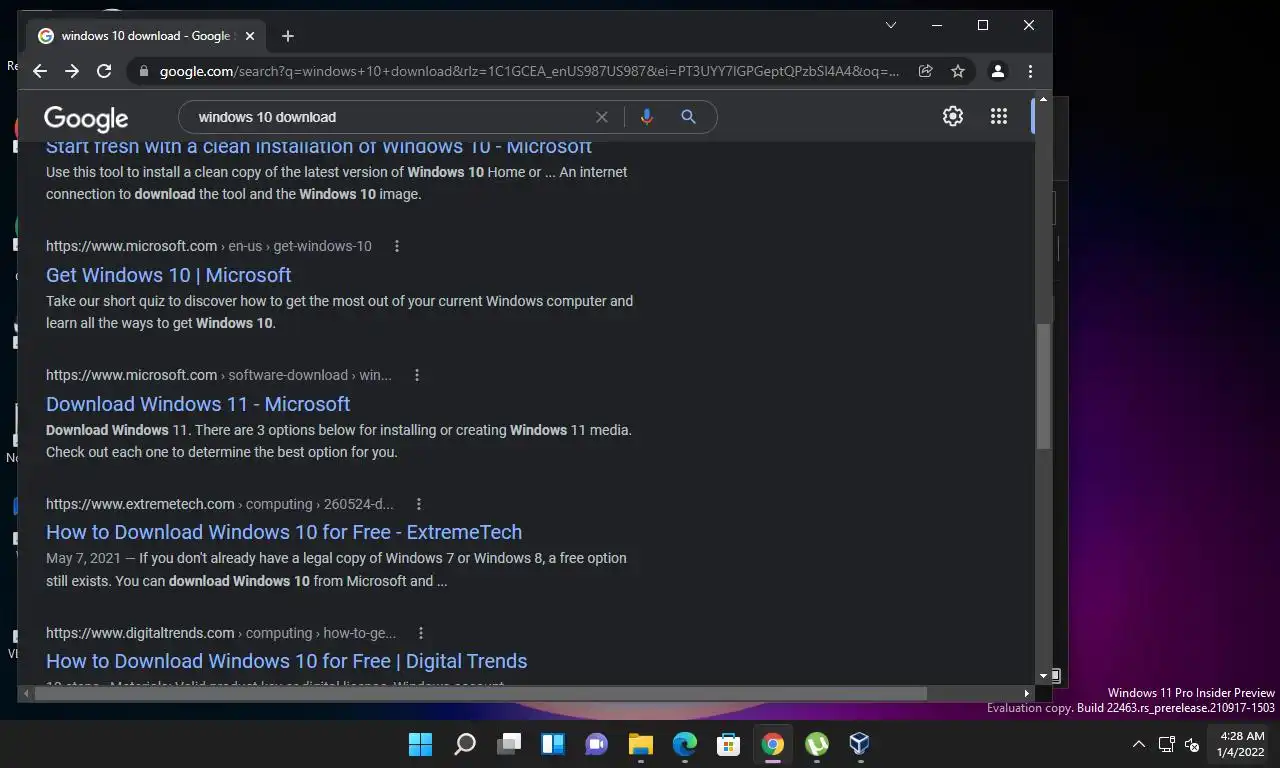Screen dimensions: 1280x768
Task: Go forward to the next page
Action: point(72,71)
